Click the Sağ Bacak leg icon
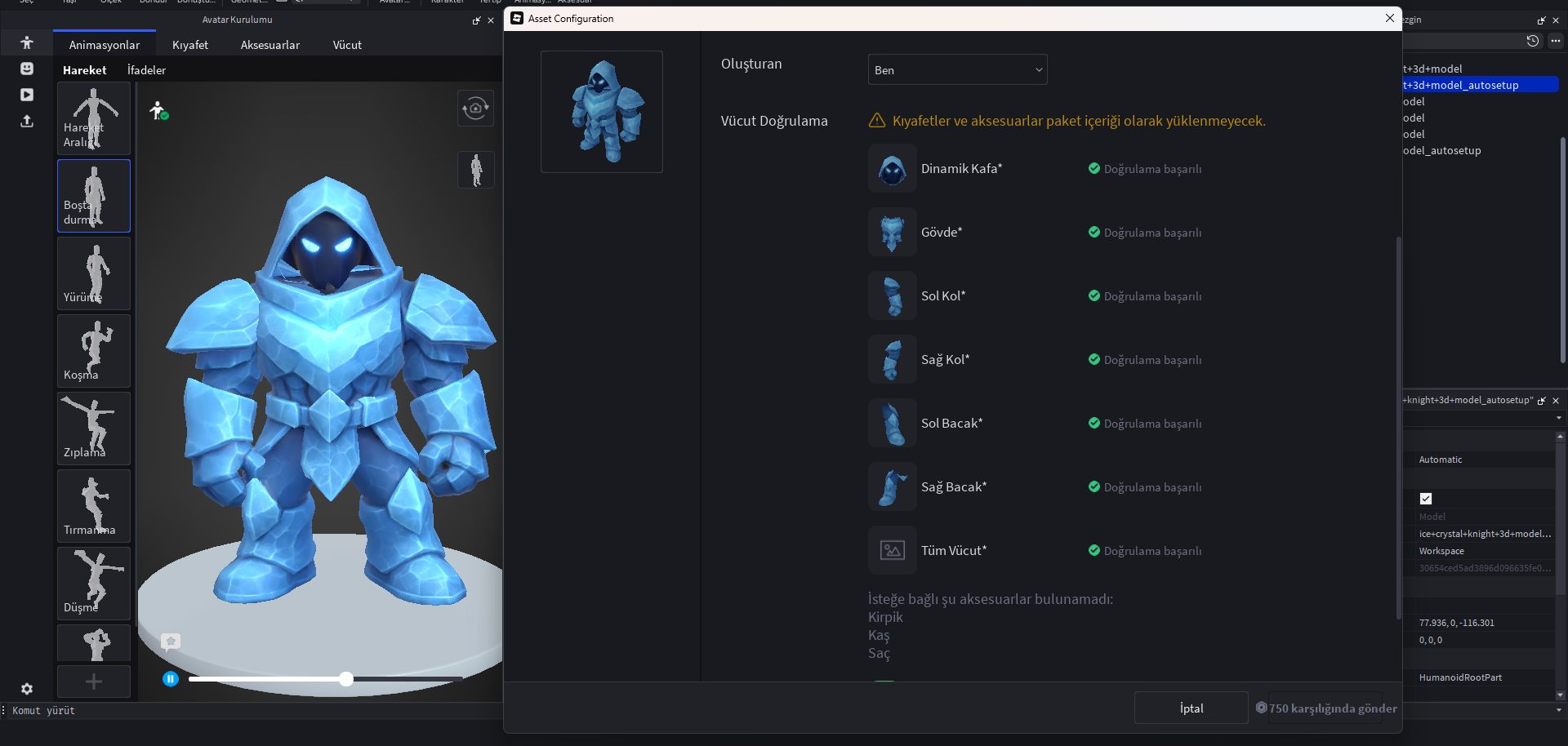 893,487
